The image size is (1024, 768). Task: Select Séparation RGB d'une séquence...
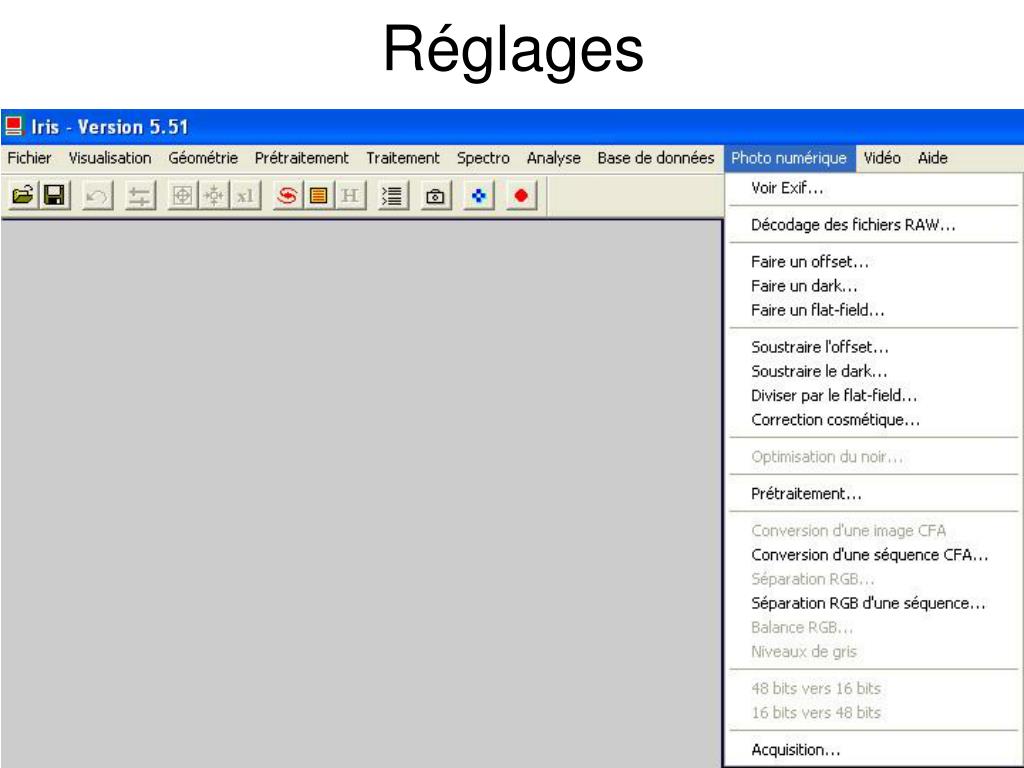coord(873,603)
